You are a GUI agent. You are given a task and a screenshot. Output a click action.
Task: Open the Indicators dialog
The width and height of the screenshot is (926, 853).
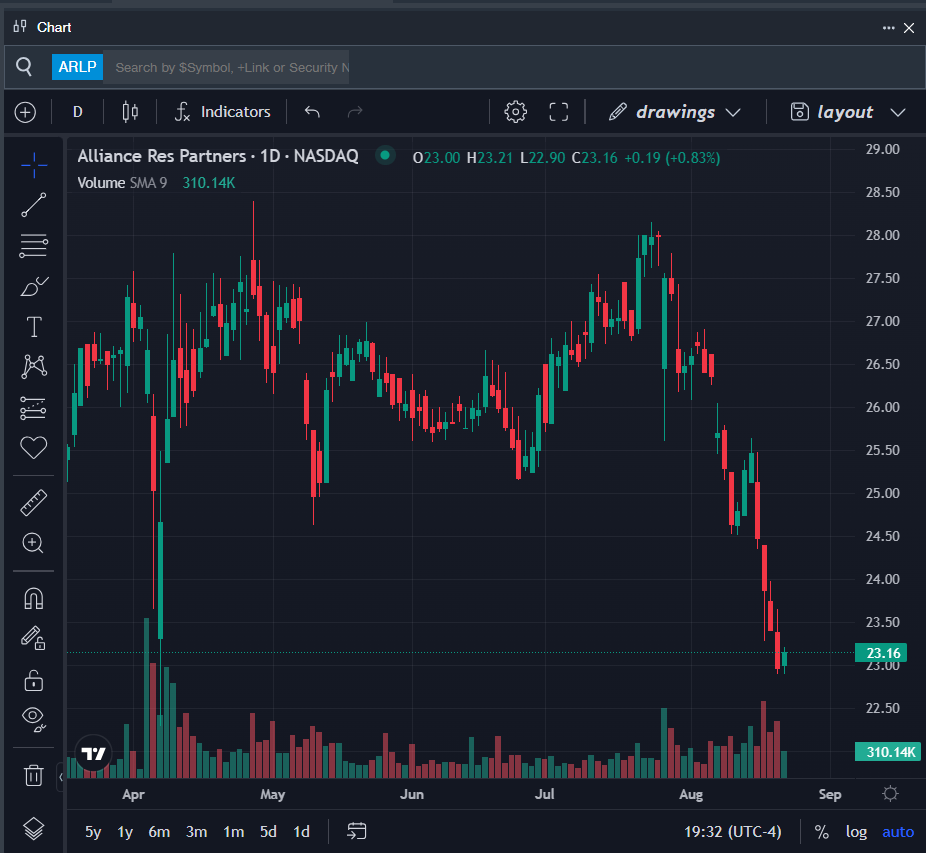[x=223, y=112]
